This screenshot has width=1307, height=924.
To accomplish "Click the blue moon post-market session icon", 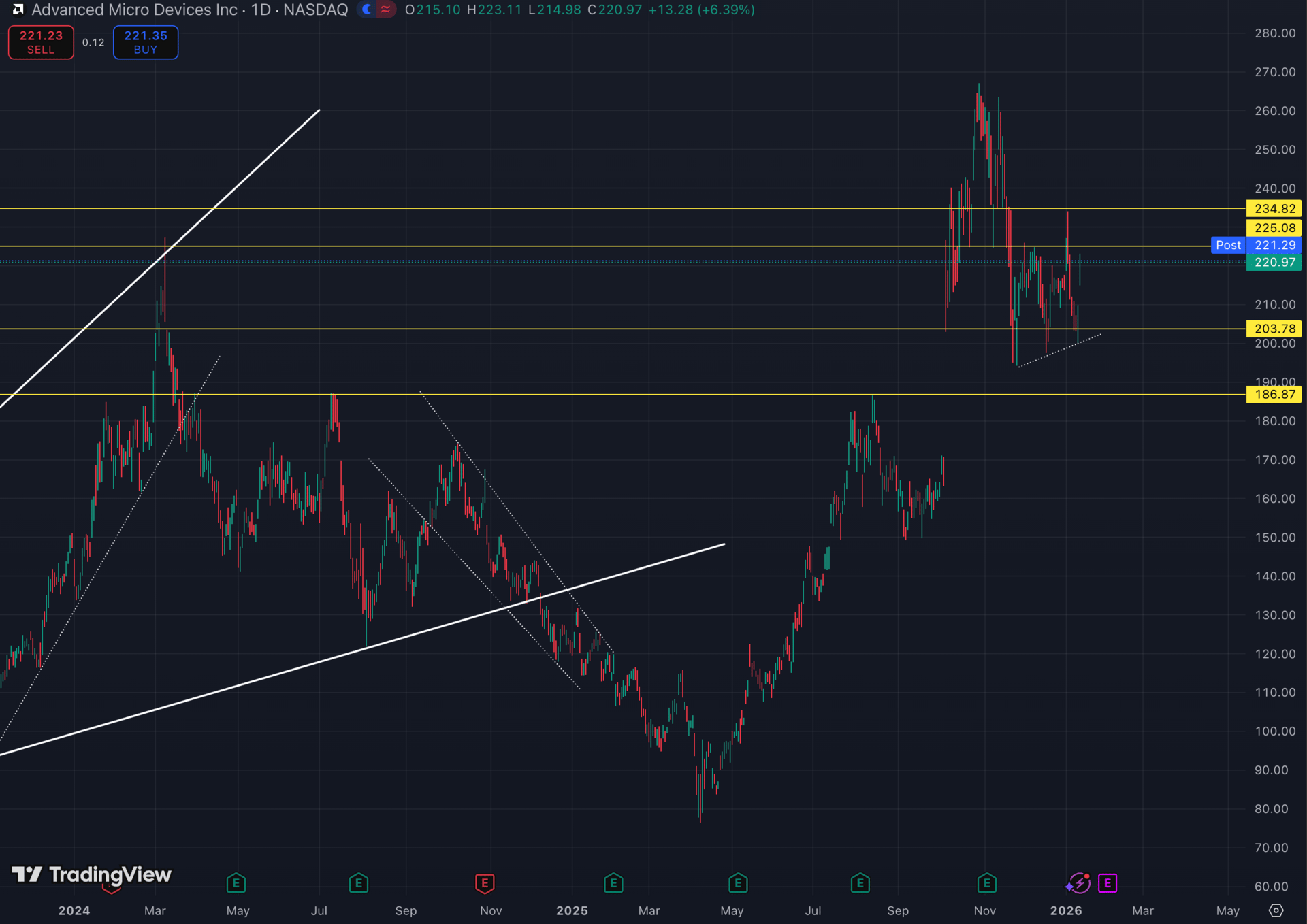I will 367,10.
